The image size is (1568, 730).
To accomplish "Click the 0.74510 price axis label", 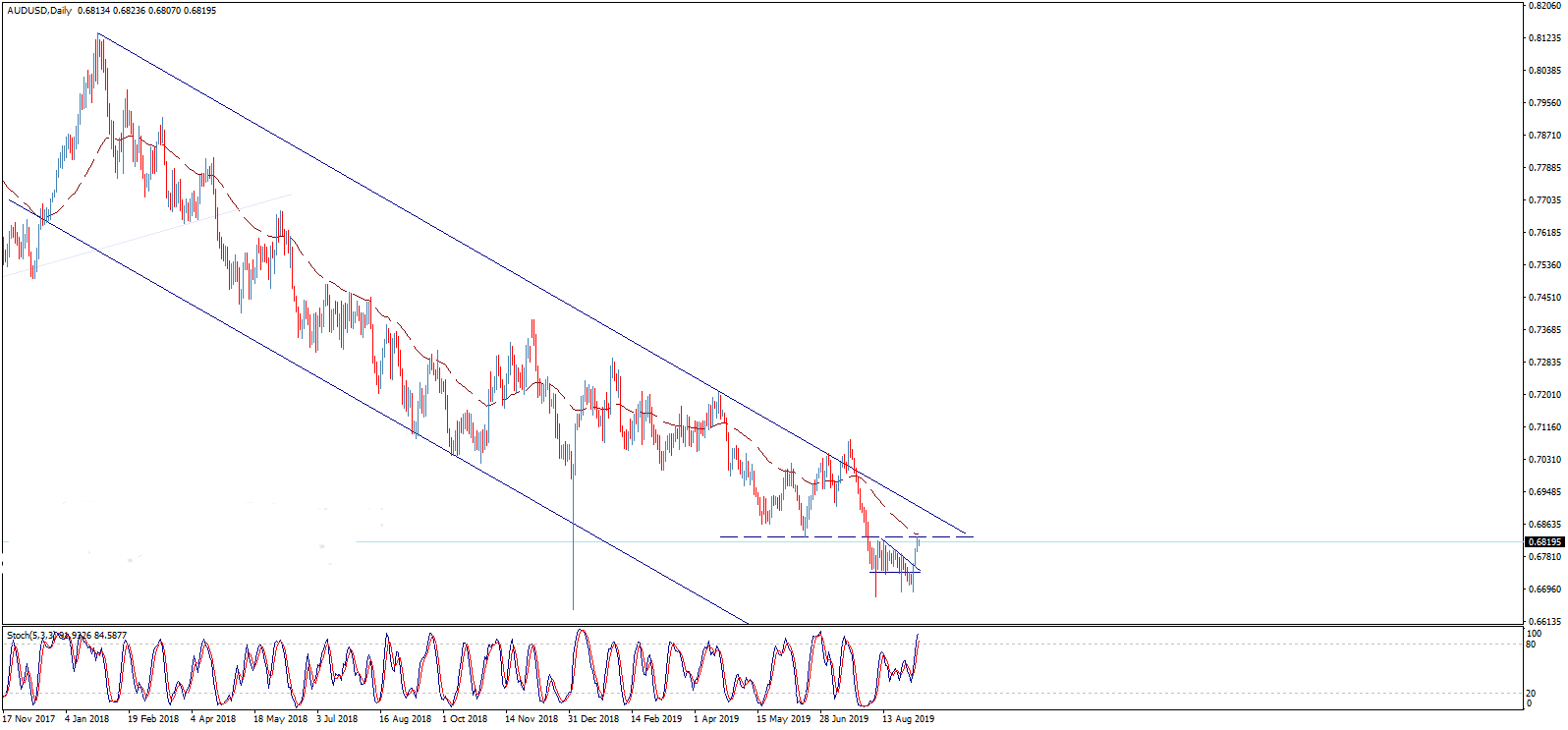I will (1545, 298).
